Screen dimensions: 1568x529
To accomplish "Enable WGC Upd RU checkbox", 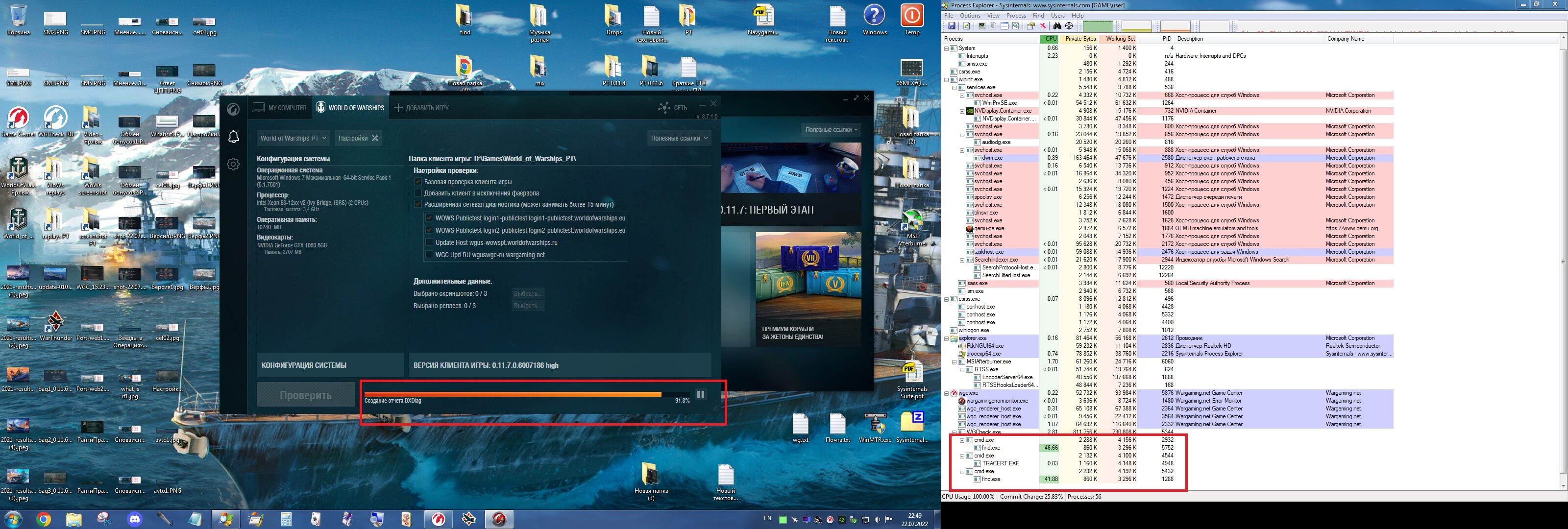I will pyautogui.click(x=429, y=254).
